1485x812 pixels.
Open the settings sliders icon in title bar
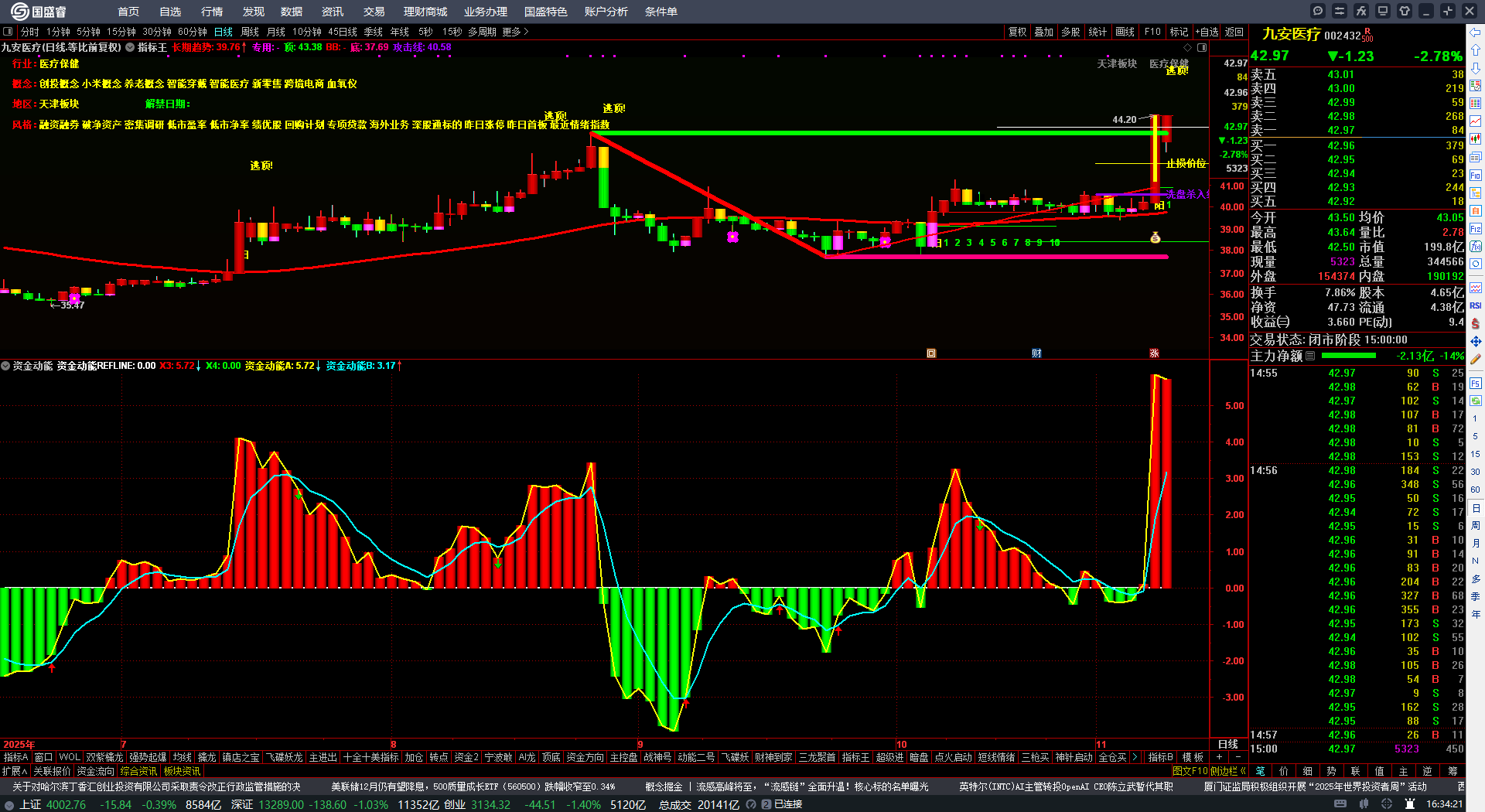click(x=1340, y=11)
